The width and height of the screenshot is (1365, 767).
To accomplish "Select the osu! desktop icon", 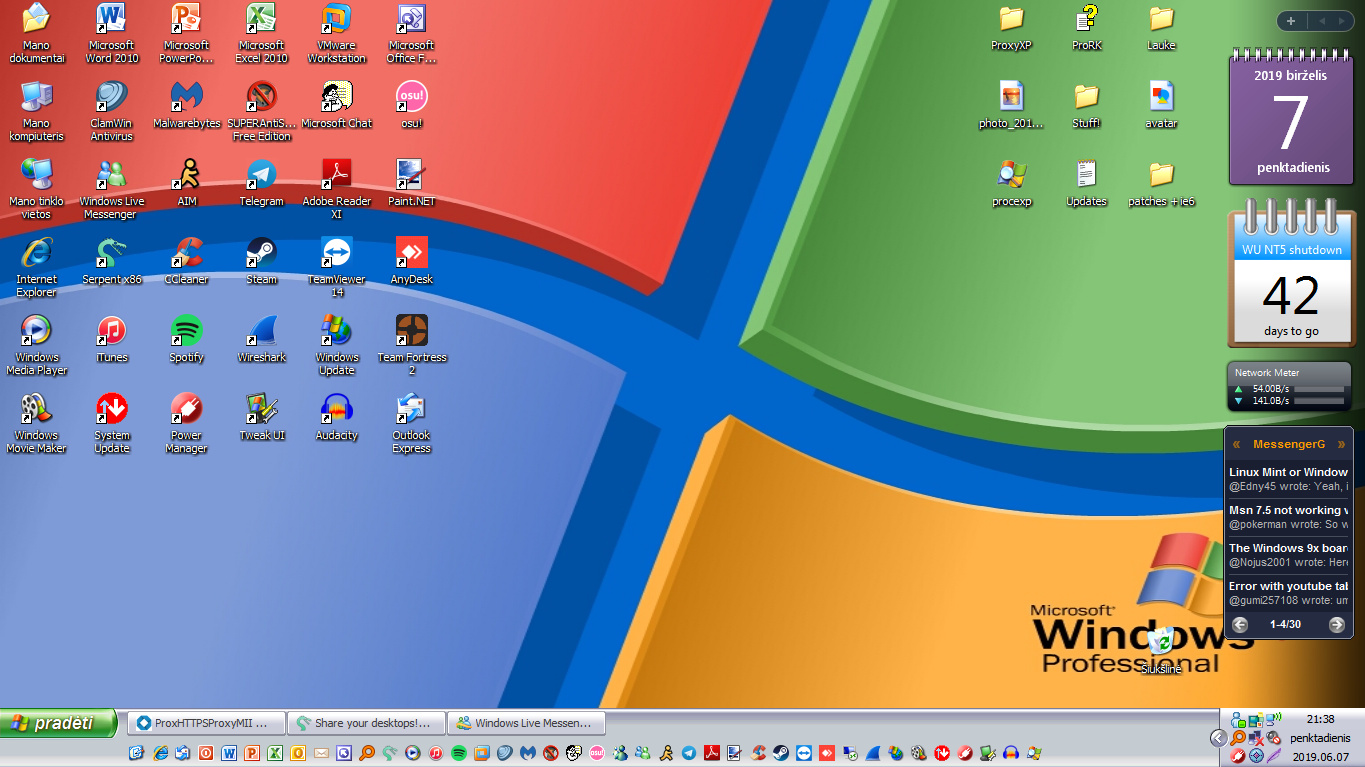I will click(x=411, y=106).
